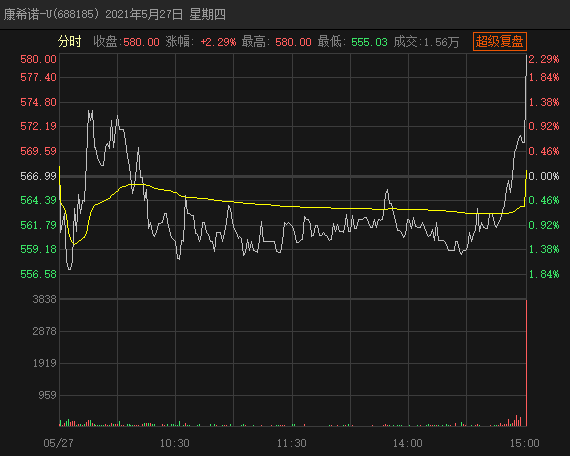Click the 15:00 time axis label
The height and width of the screenshot is (456, 570).
click(x=525, y=443)
